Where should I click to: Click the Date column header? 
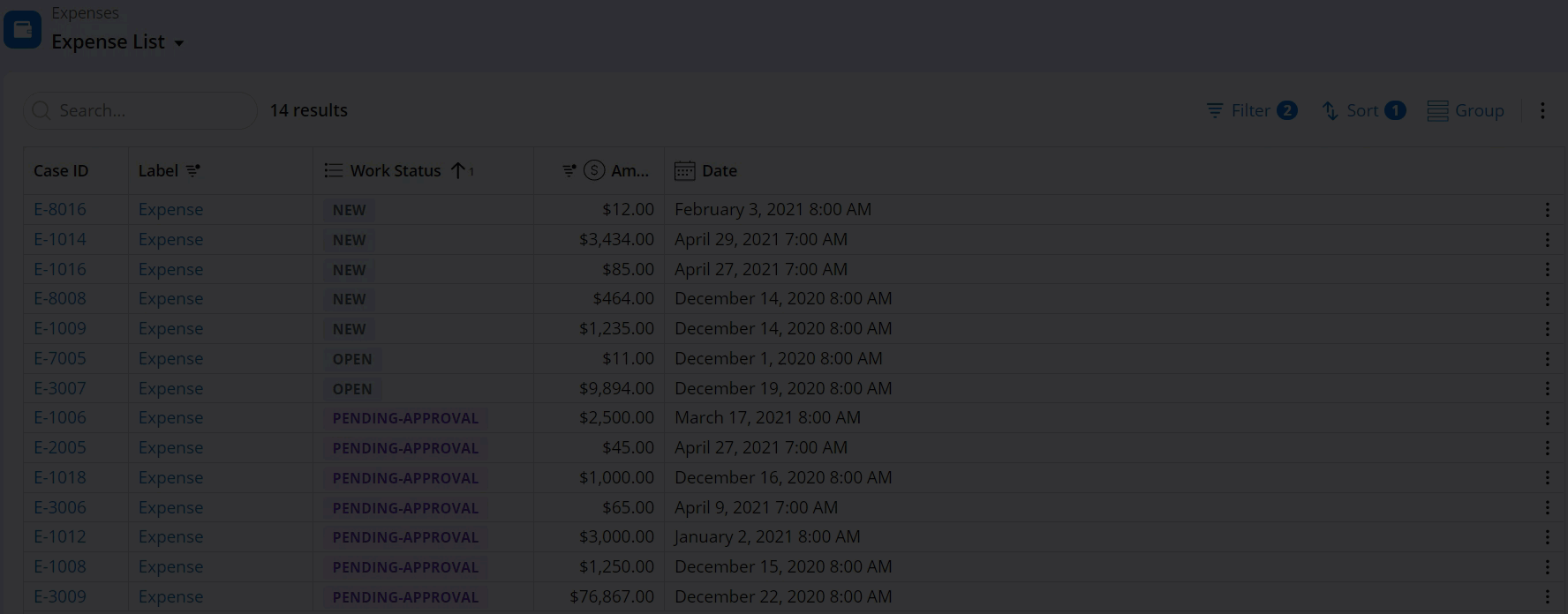tap(719, 171)
